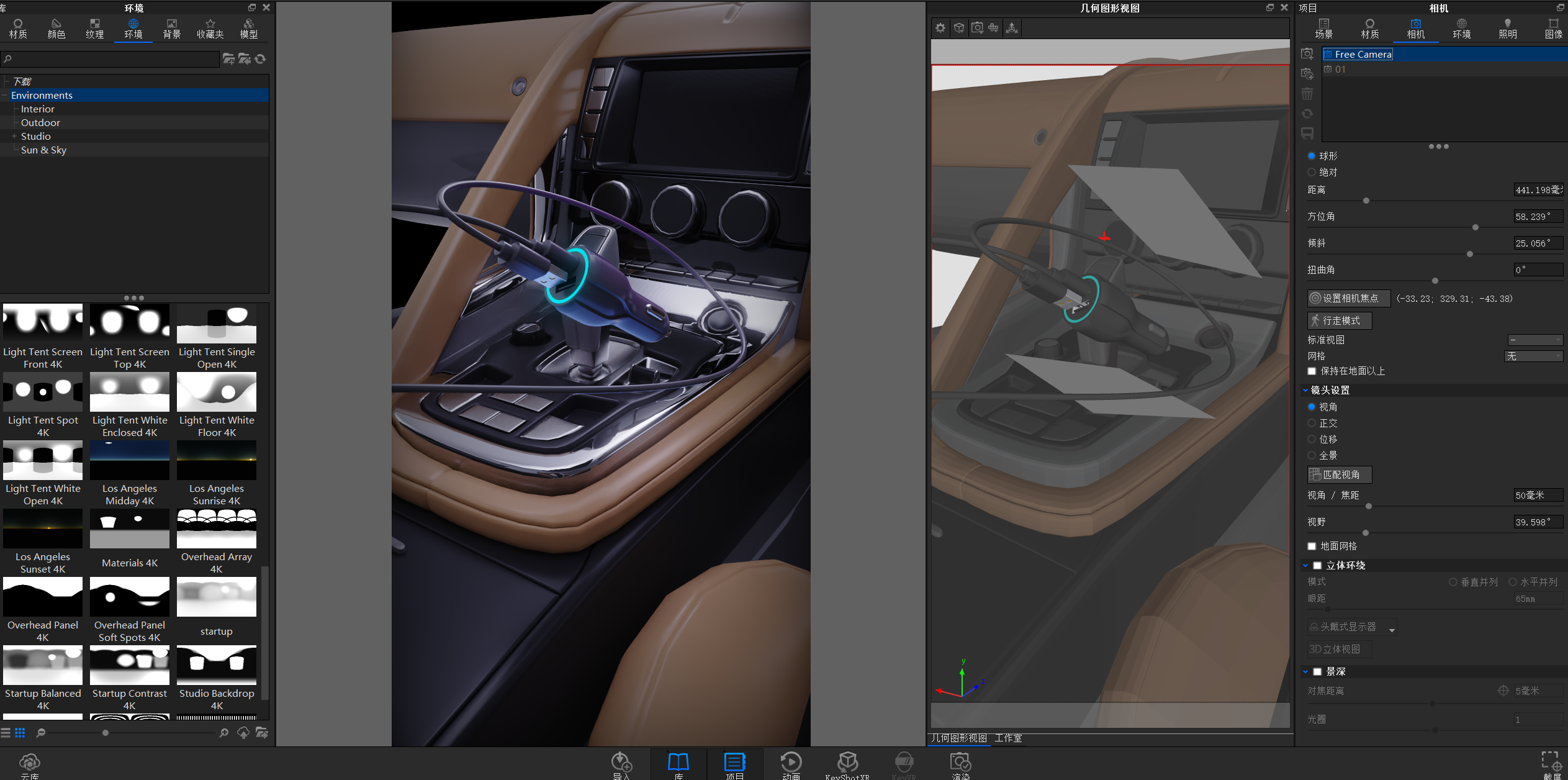Click the Screenshot icon at bottom right
The image size is (1568, 780).
(x=1551, y=765)
